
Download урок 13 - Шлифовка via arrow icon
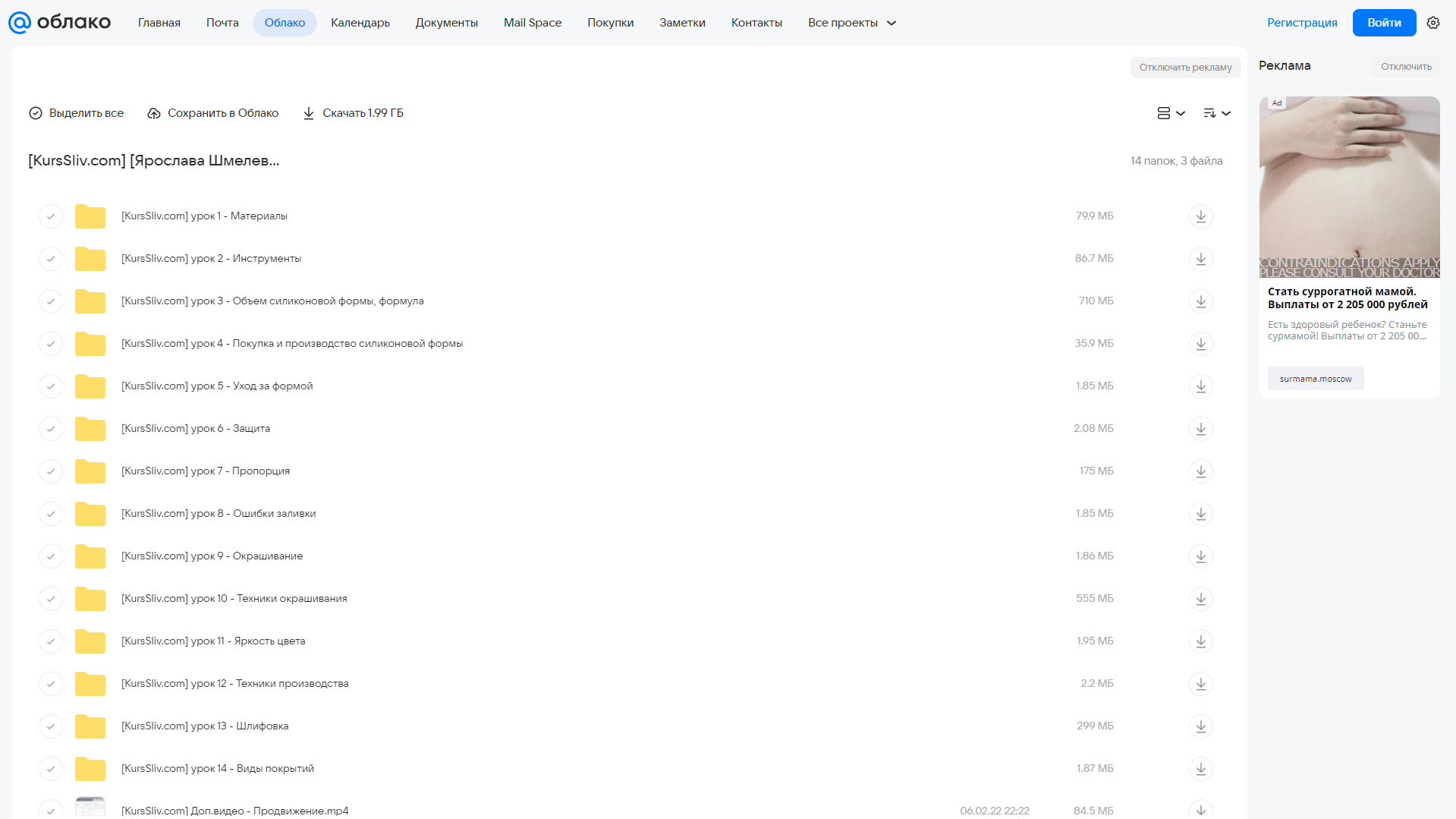point(1200,726)
